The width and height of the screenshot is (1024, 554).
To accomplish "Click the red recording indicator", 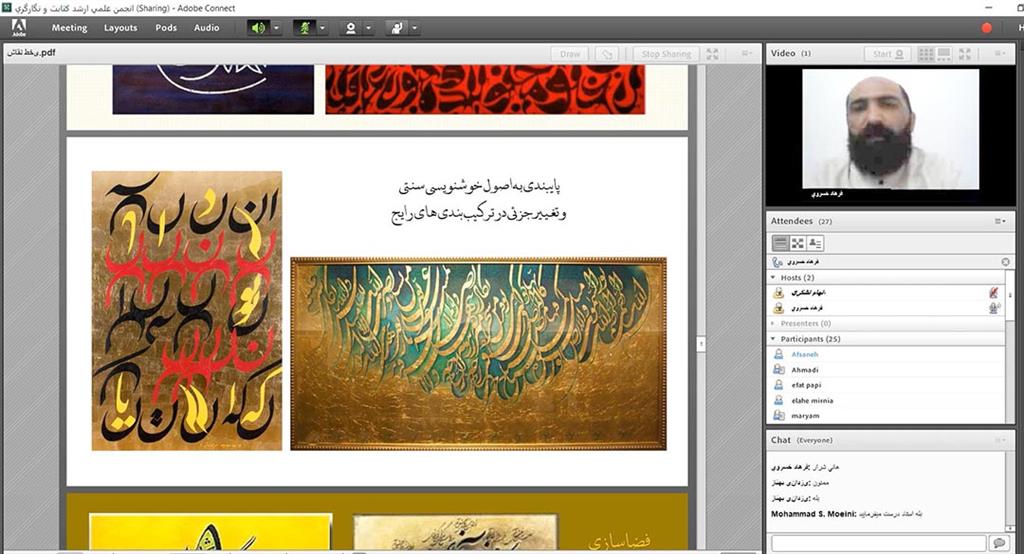I will click(986, 28).
